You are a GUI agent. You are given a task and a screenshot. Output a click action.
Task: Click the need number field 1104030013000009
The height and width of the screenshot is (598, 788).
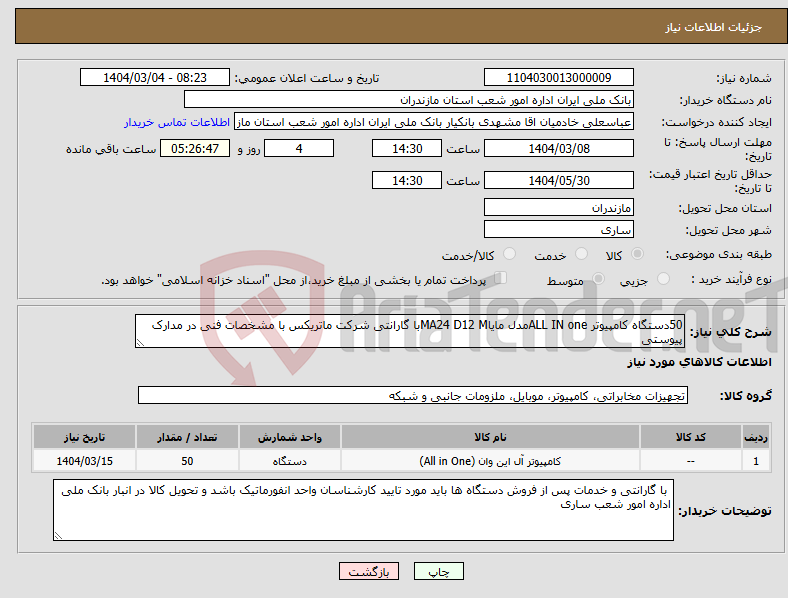(x=559, y=77)
